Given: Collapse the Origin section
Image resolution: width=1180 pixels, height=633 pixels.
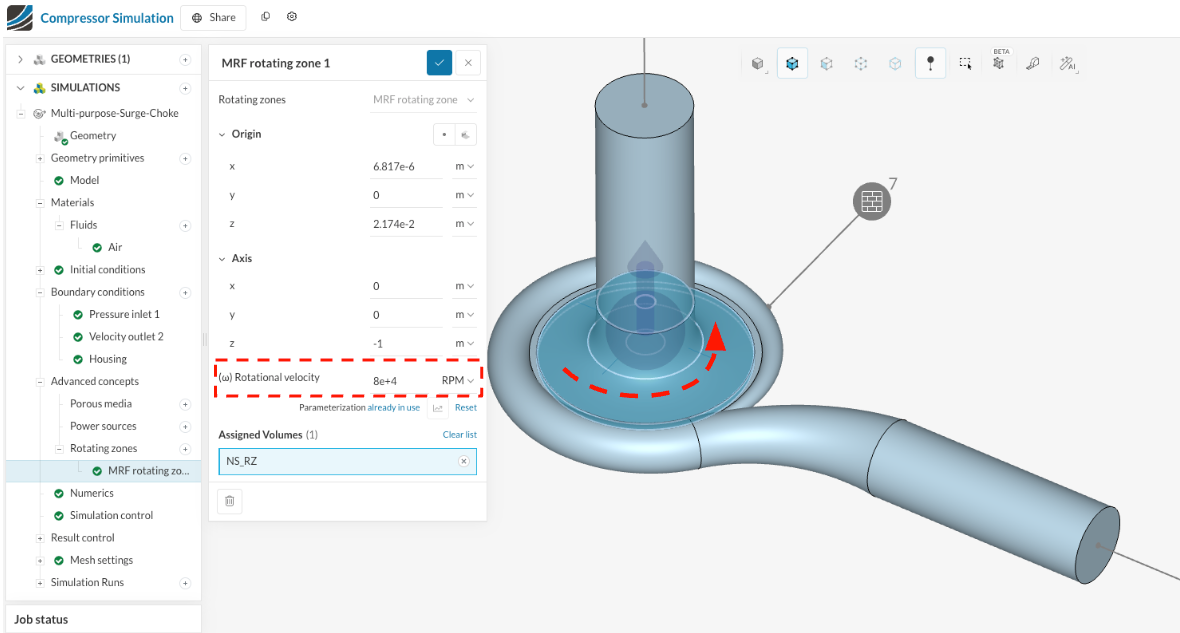Looking at the screenshot, I should pos(222,135).
